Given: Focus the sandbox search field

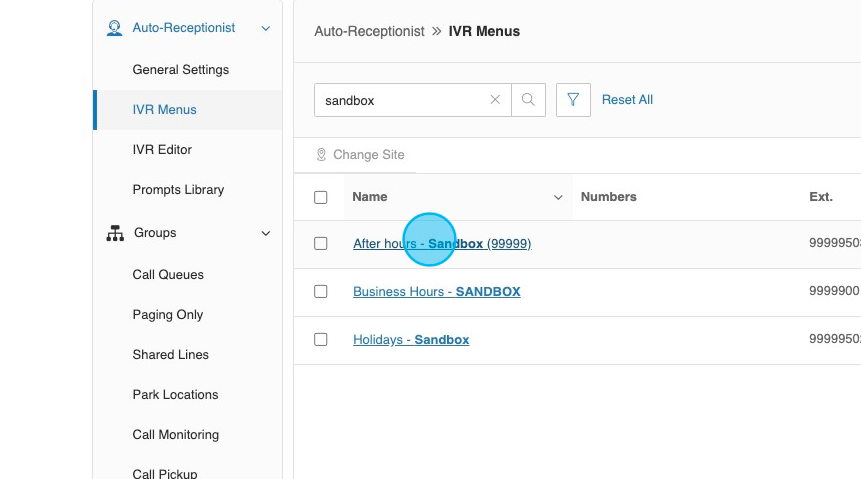Looking at the screenshot, I should point(400,100).
